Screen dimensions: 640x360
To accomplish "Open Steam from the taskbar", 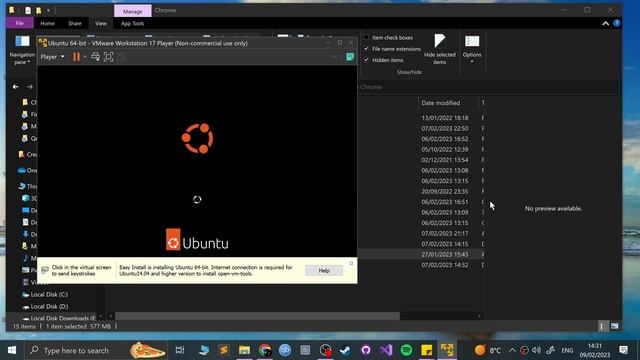I will coord(345,350).
